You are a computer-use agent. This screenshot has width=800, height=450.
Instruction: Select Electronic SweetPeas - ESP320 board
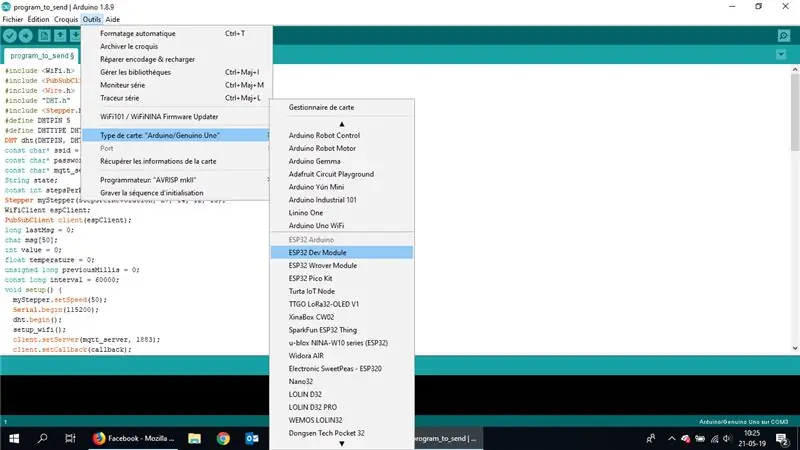pos(342,368)
